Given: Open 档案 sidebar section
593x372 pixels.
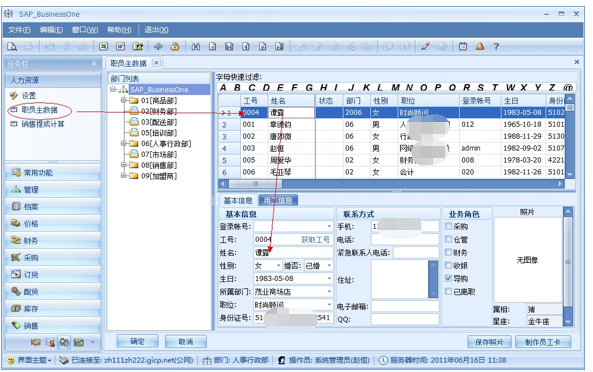Looking at the screenshot, I should click(x=53, y=207).
